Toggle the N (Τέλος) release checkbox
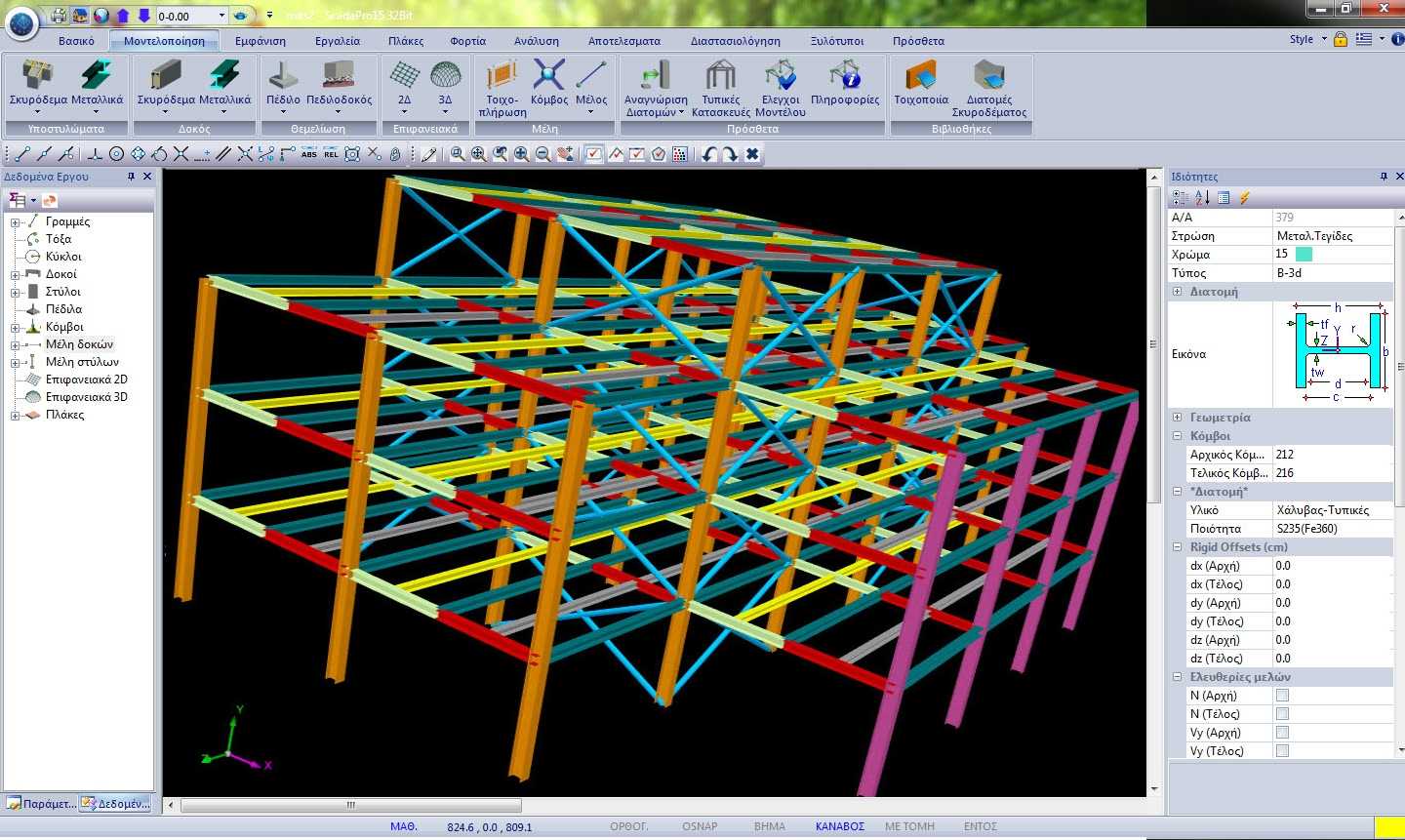 click(x=1282, y=714)
